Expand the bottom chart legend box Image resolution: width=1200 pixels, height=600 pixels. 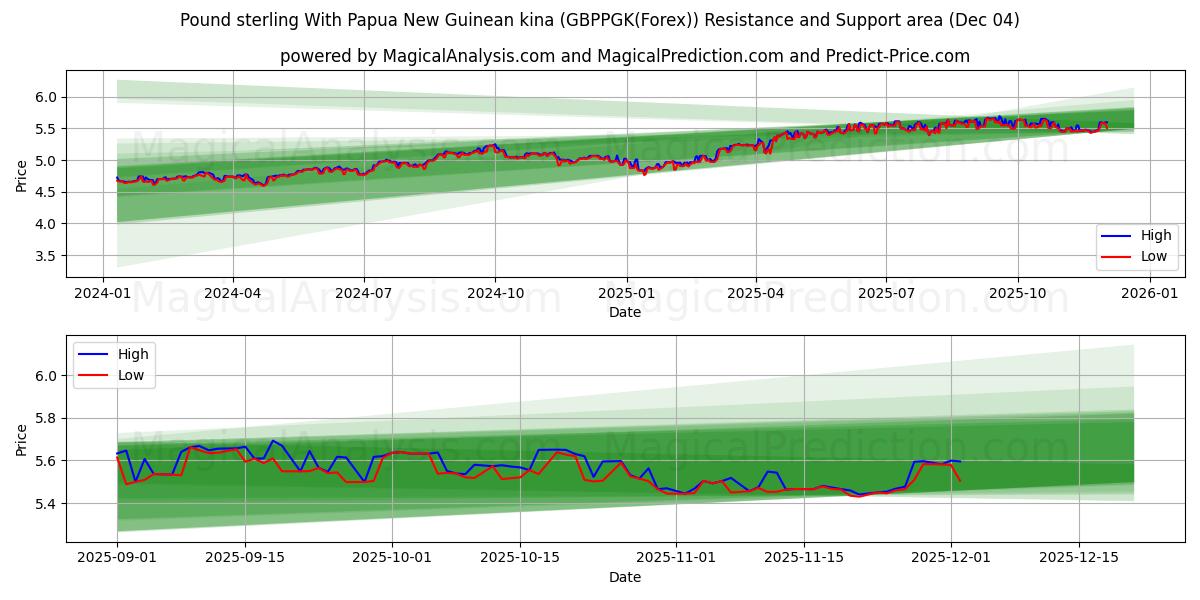pos(112,364)
